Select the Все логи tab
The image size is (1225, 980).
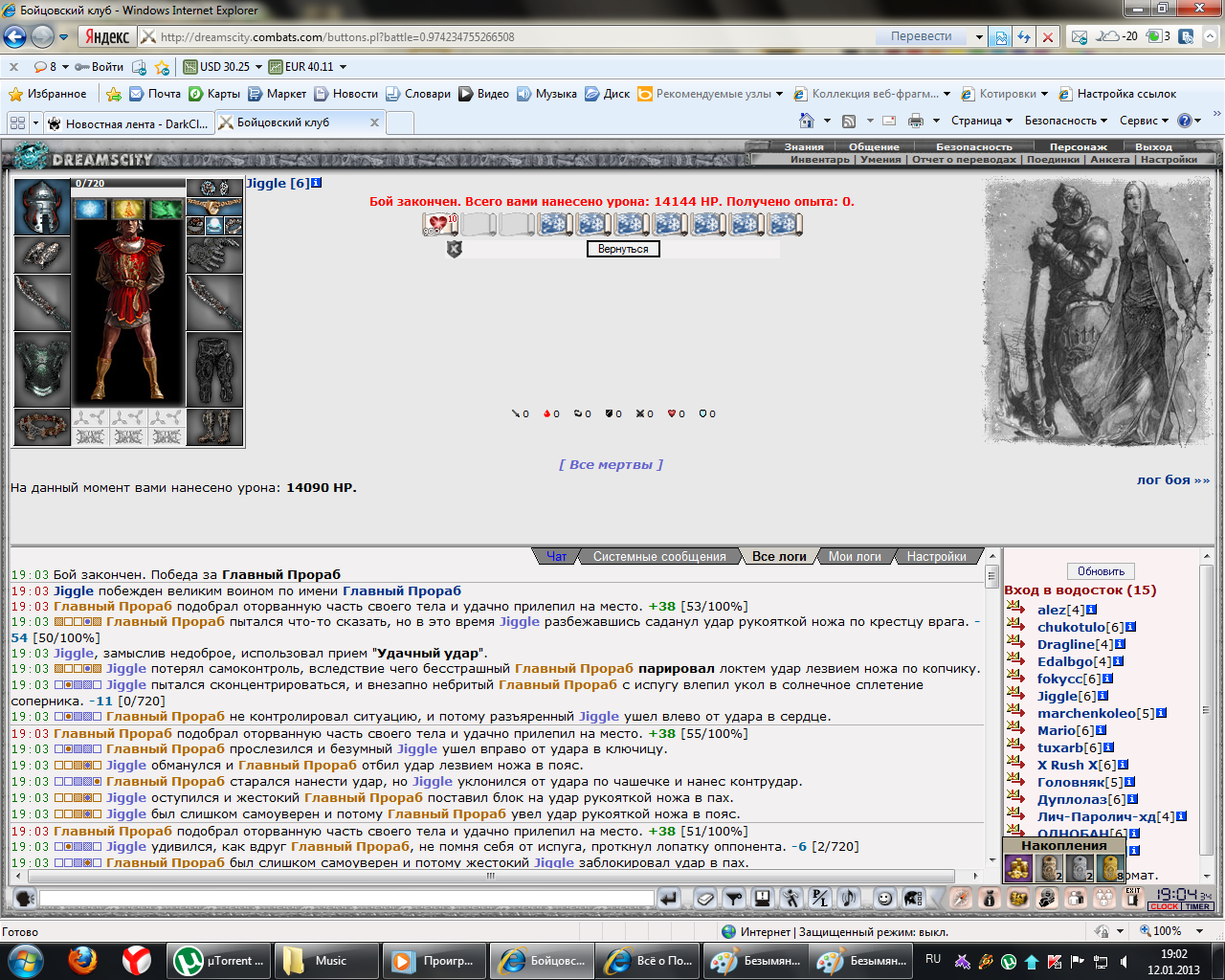[779, 556]
